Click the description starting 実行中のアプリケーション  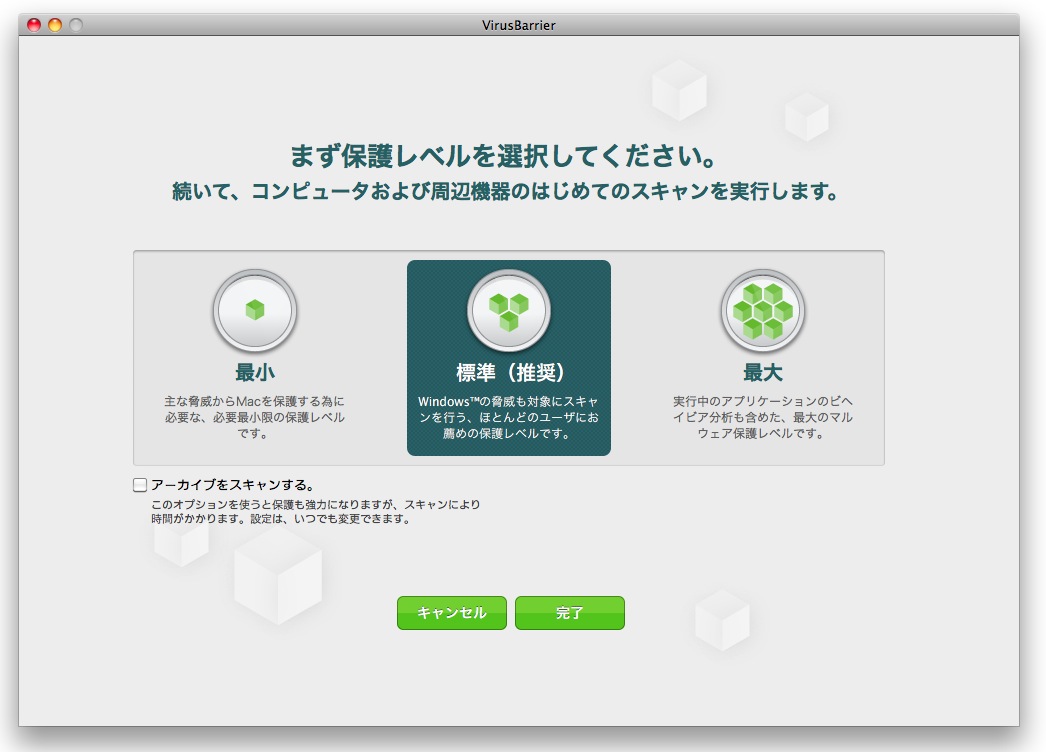coord(762,417)
